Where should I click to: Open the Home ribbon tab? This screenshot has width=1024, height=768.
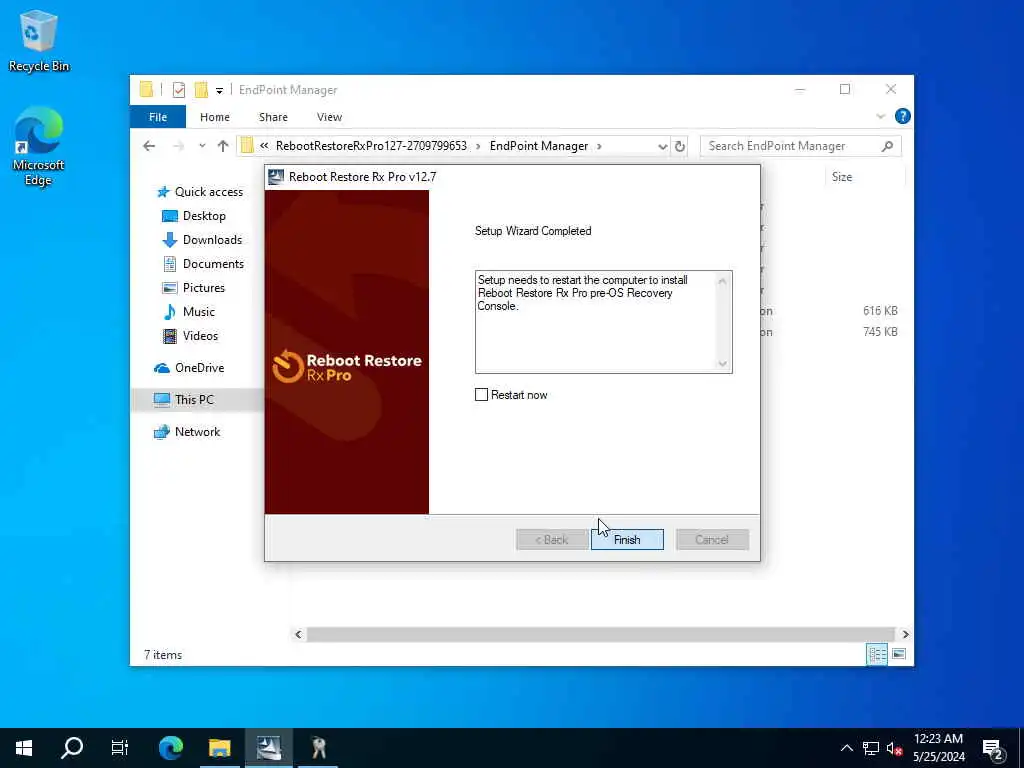[215, 117]
